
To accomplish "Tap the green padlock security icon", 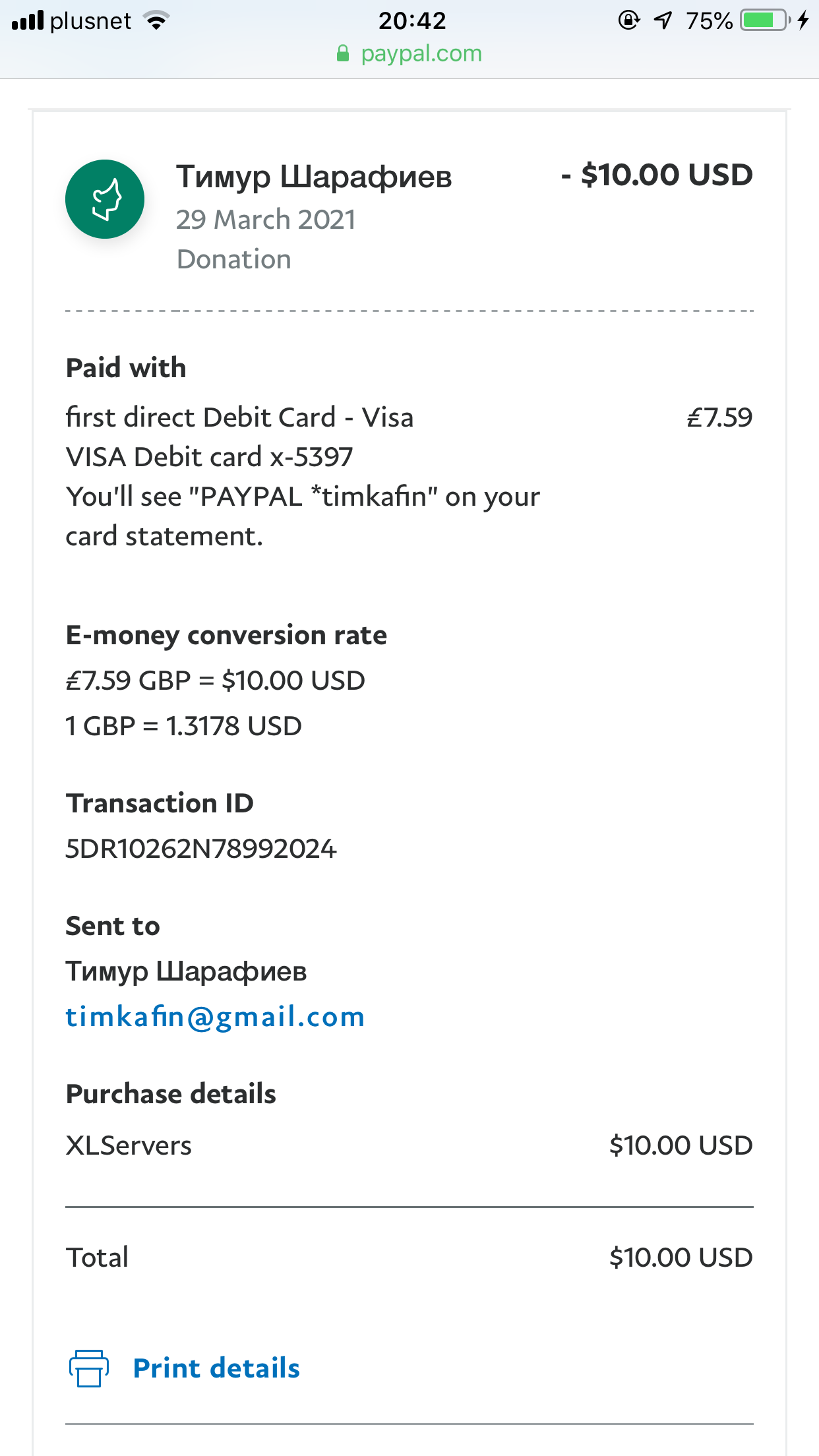I will (343, 53).
